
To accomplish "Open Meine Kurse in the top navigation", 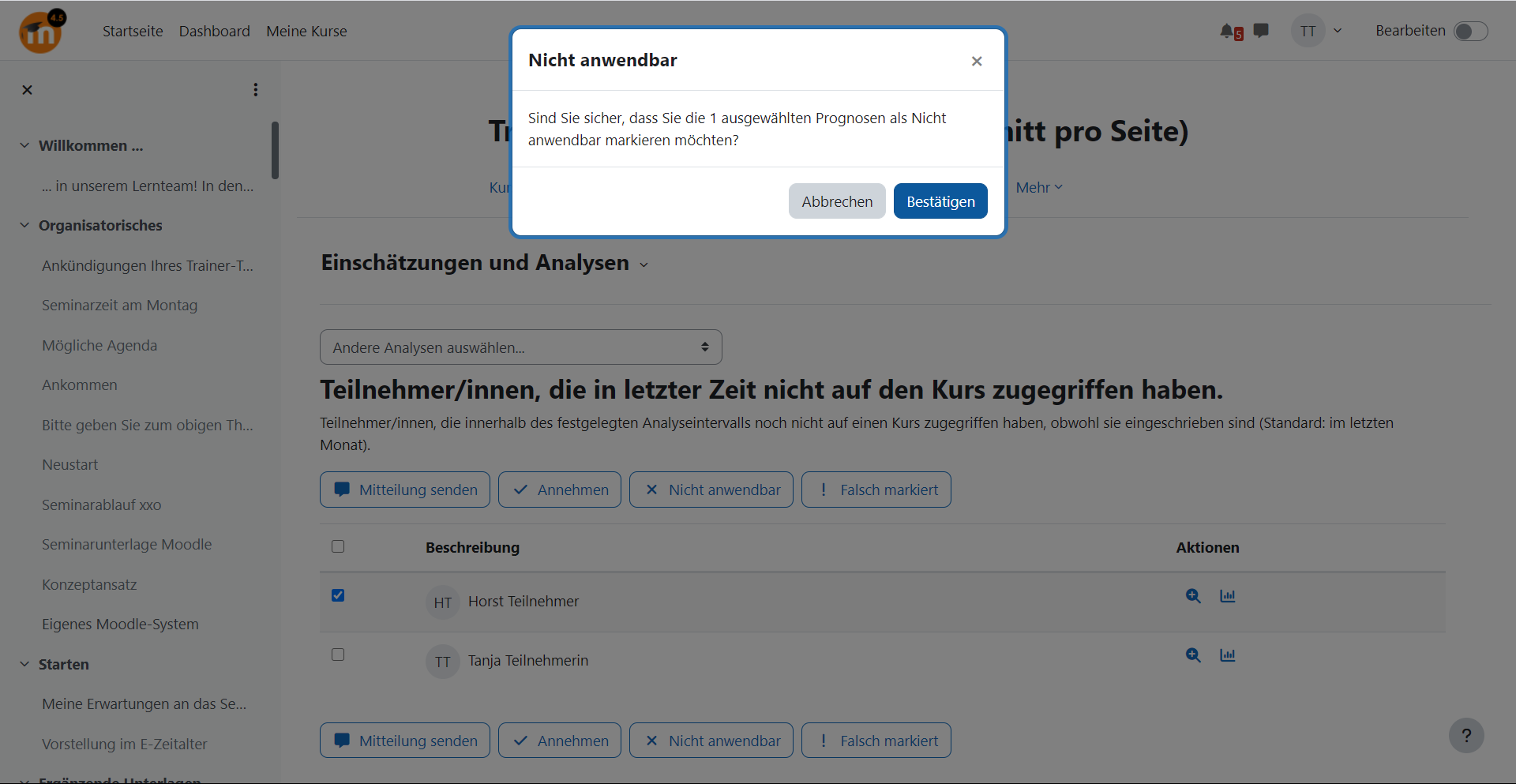I will [x=306, y=31].
